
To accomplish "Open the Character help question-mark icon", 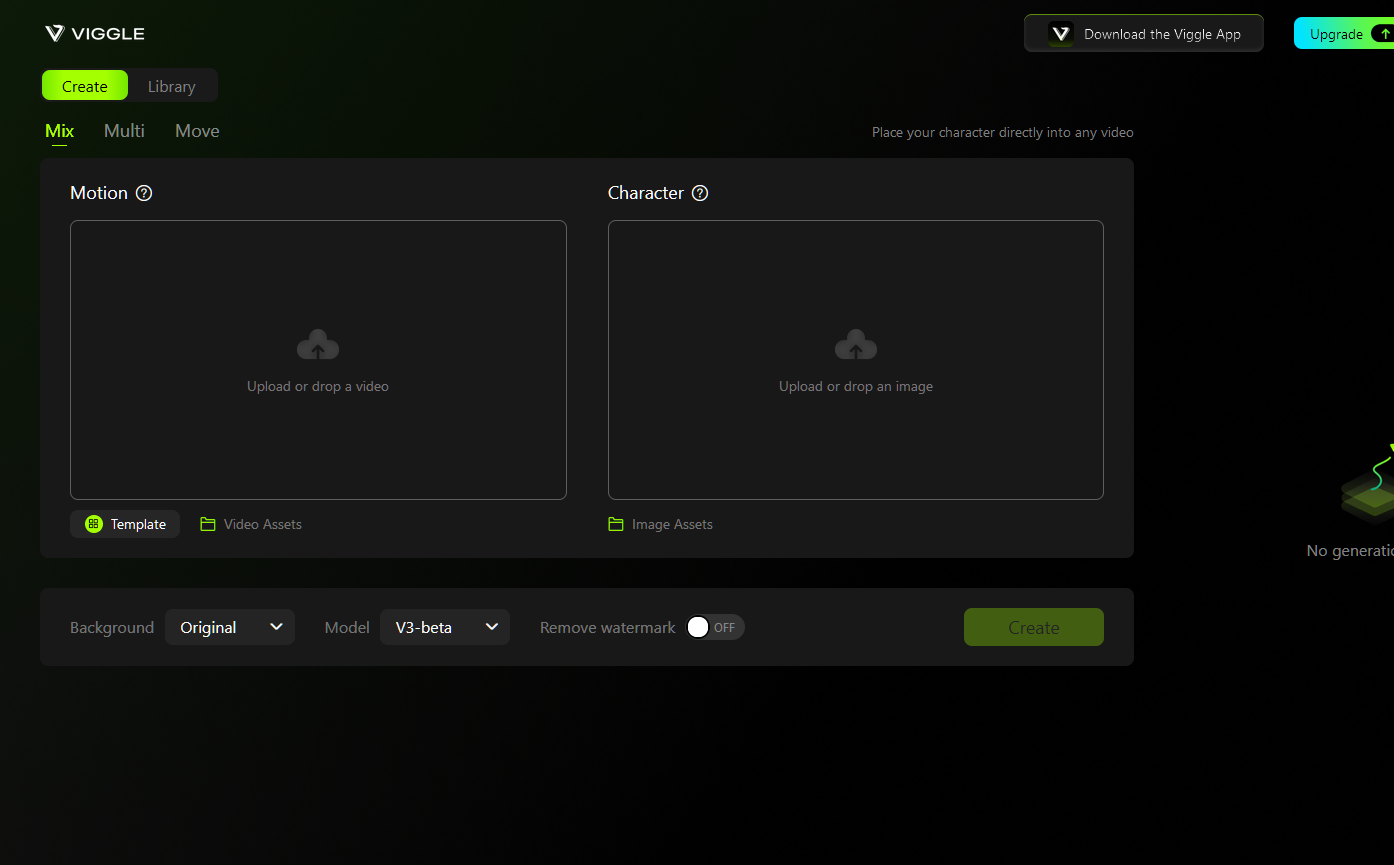I will 700,193.
